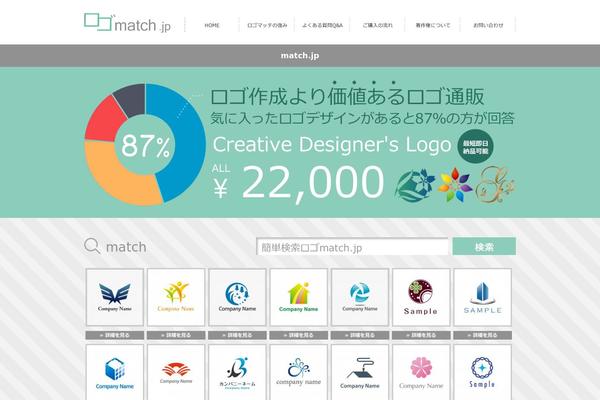
Task: Choose the blue circular wave logo
Action: coord(237,297)
